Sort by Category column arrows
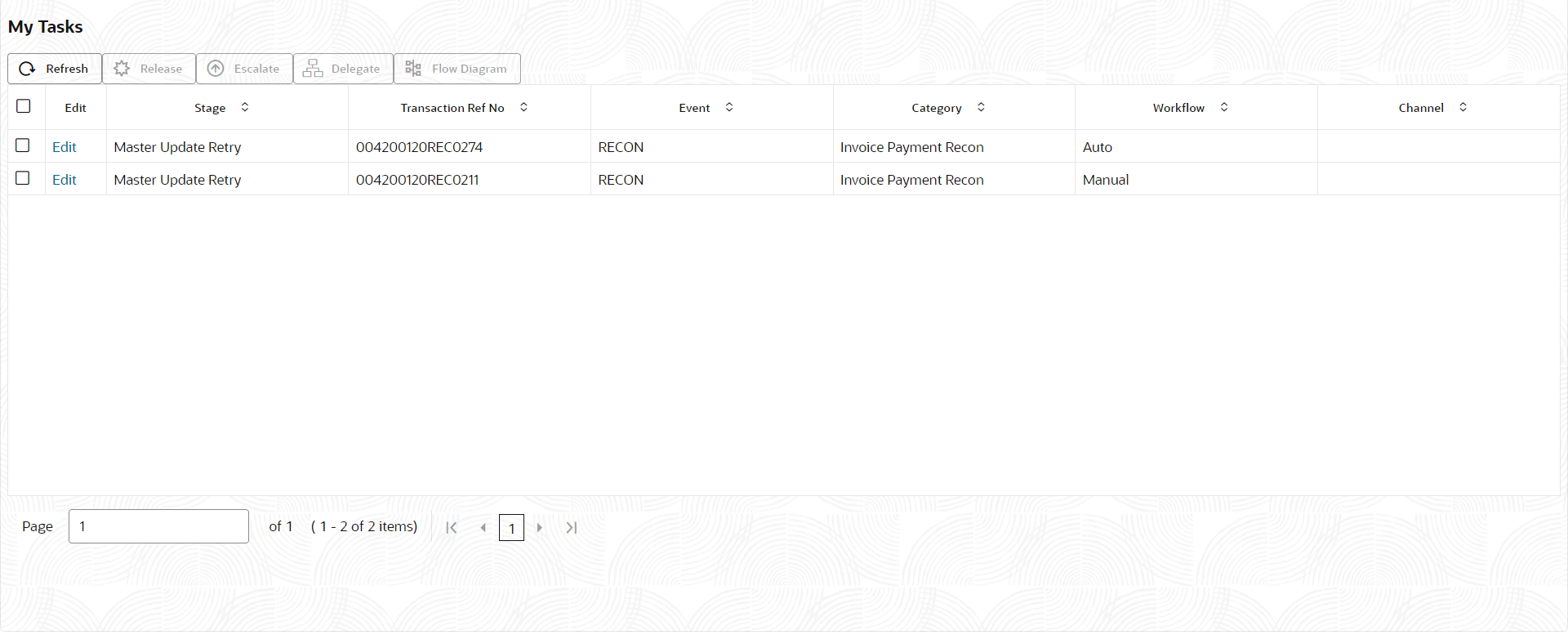Screen dimensions: 1568x635 (982, 107)
